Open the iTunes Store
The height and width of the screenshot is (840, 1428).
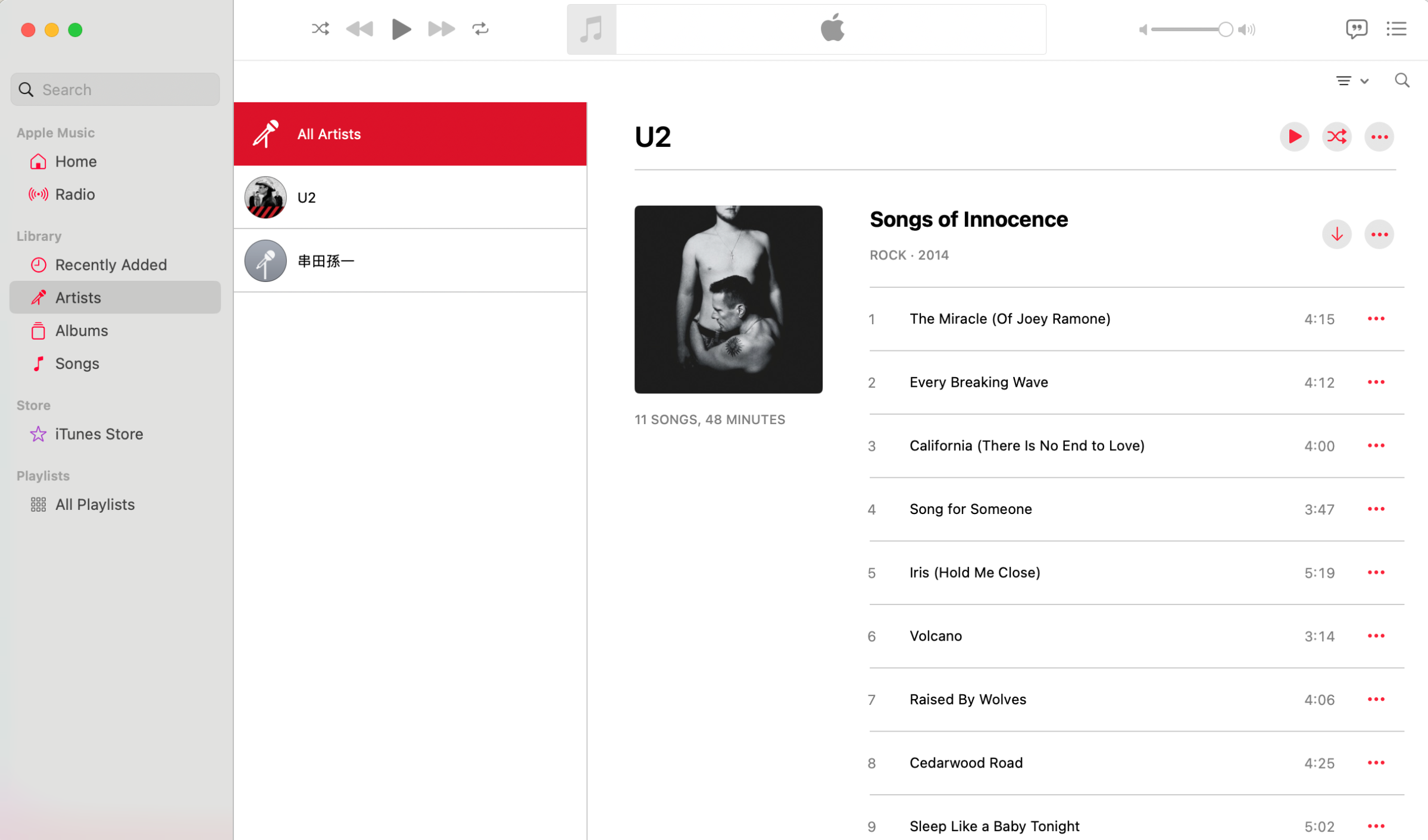tap(99, 434)
